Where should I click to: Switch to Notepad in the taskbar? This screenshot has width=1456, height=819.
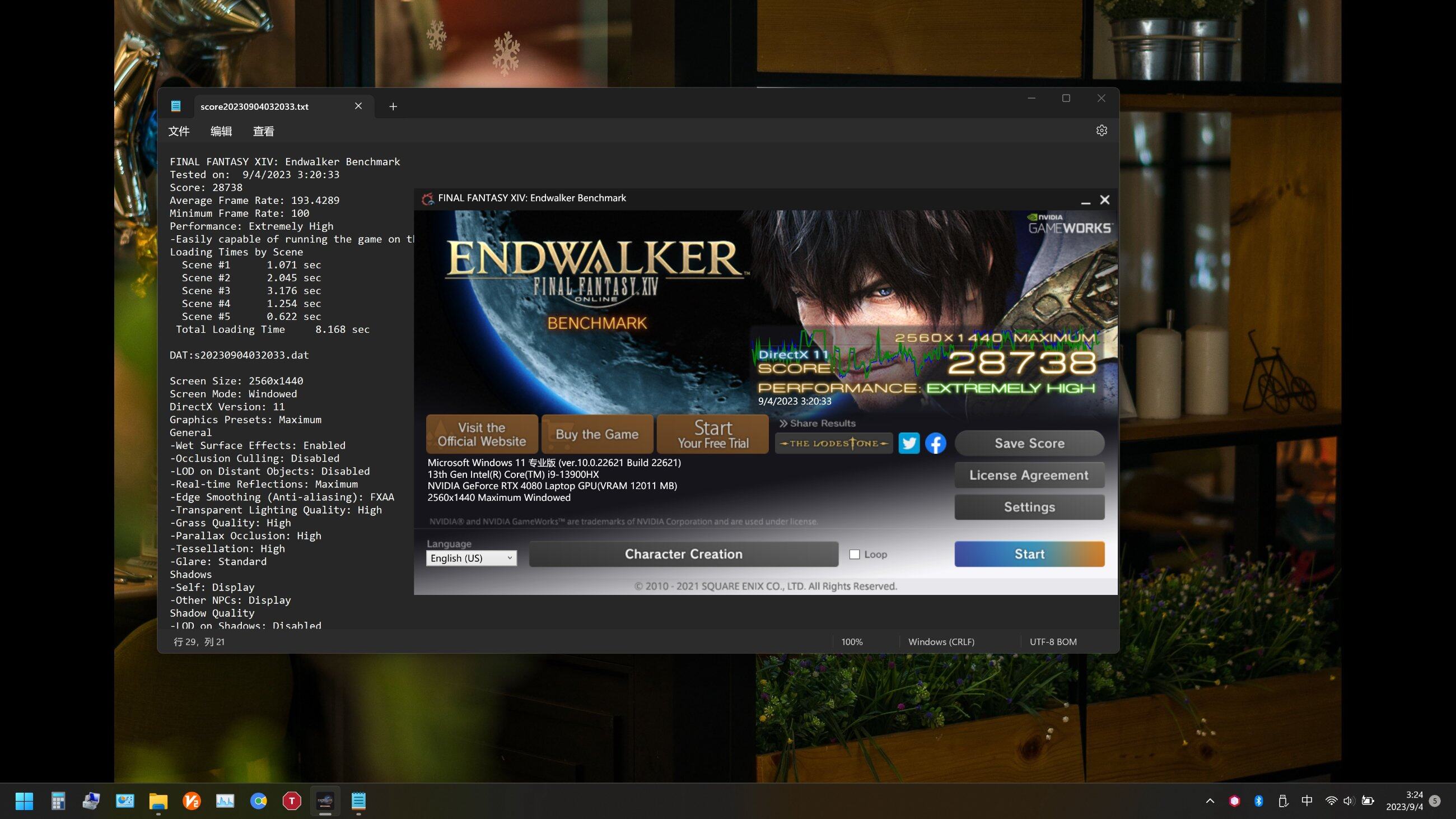[358, 801]
